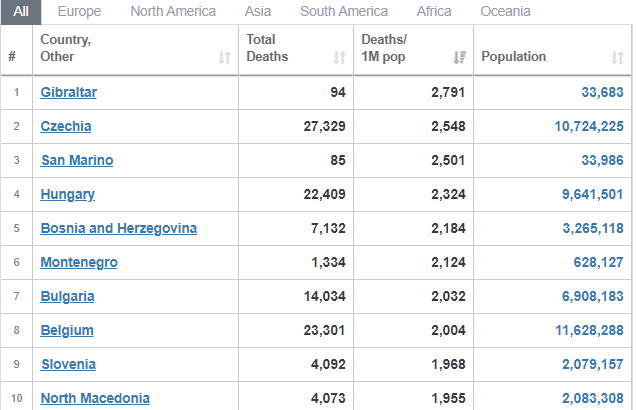The image size is (636, 410).
Task: Open the Montenegro country link
Action: 79,262
